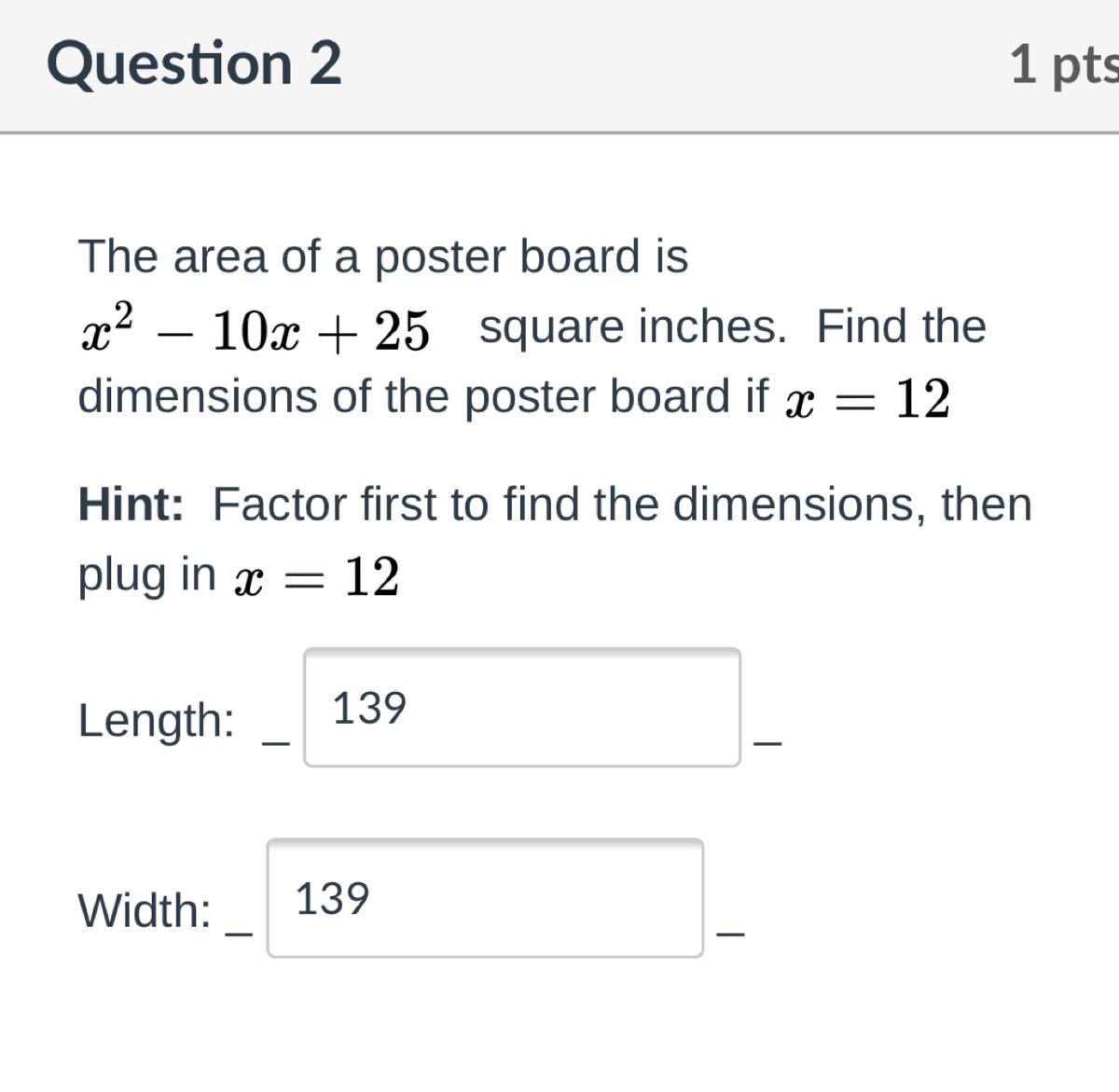Screen dimensions: 1119x1092
Task: Click the words "square inches."
Action: [633, 327]
